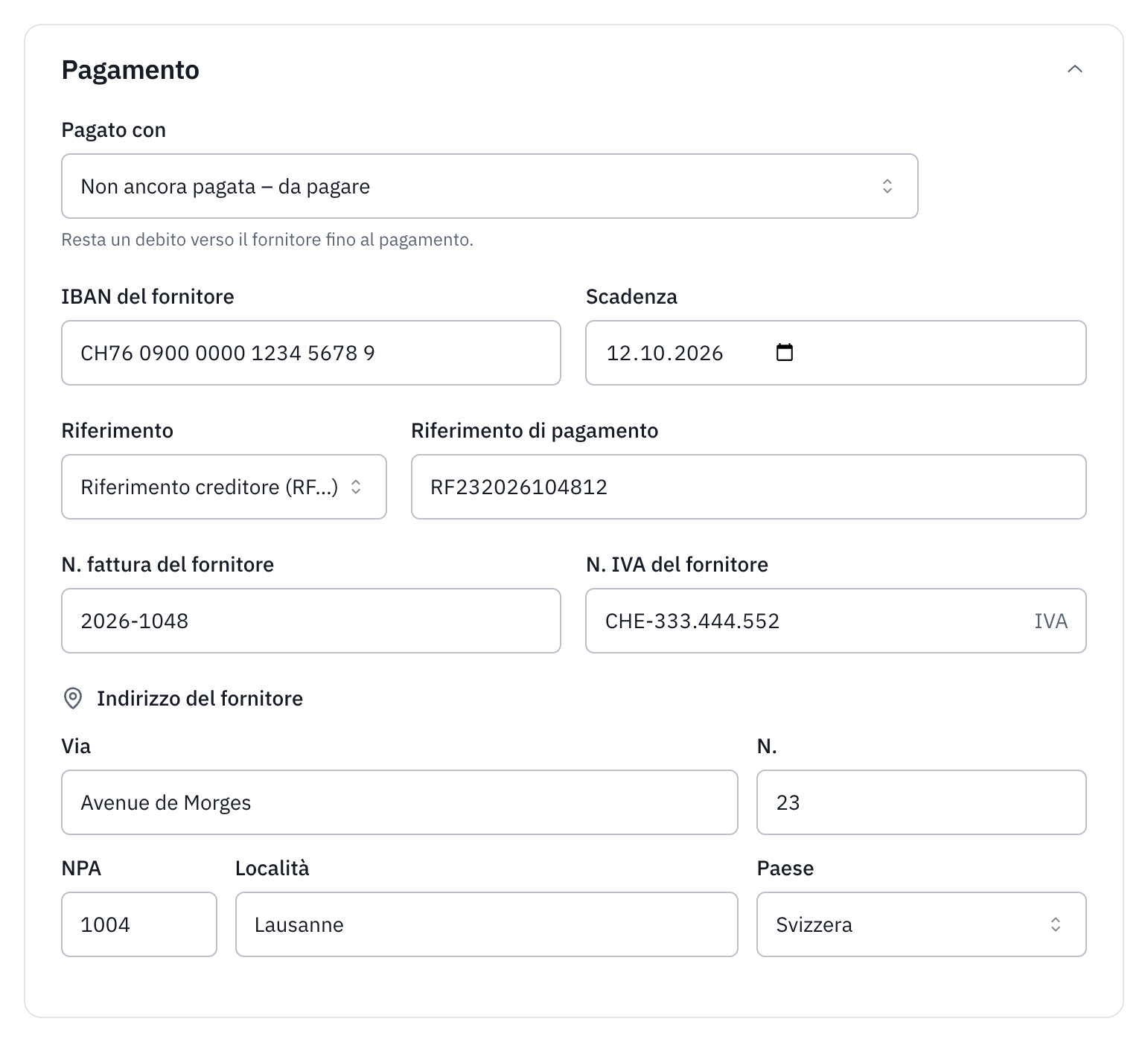Image resolution: width=1148 pixels, height=1042 pixels.
Task: Edit the Riferimento di pagamento field
Action: click(748, 487)
